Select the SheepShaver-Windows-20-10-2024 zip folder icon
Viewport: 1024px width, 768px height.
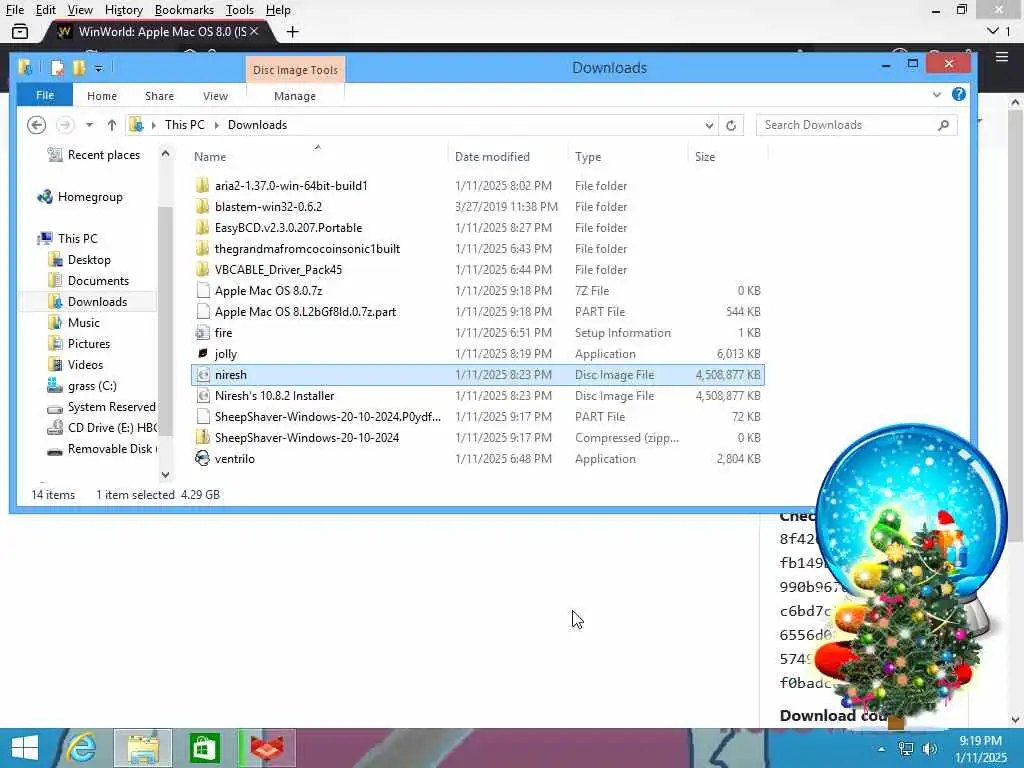pos(203,438)
